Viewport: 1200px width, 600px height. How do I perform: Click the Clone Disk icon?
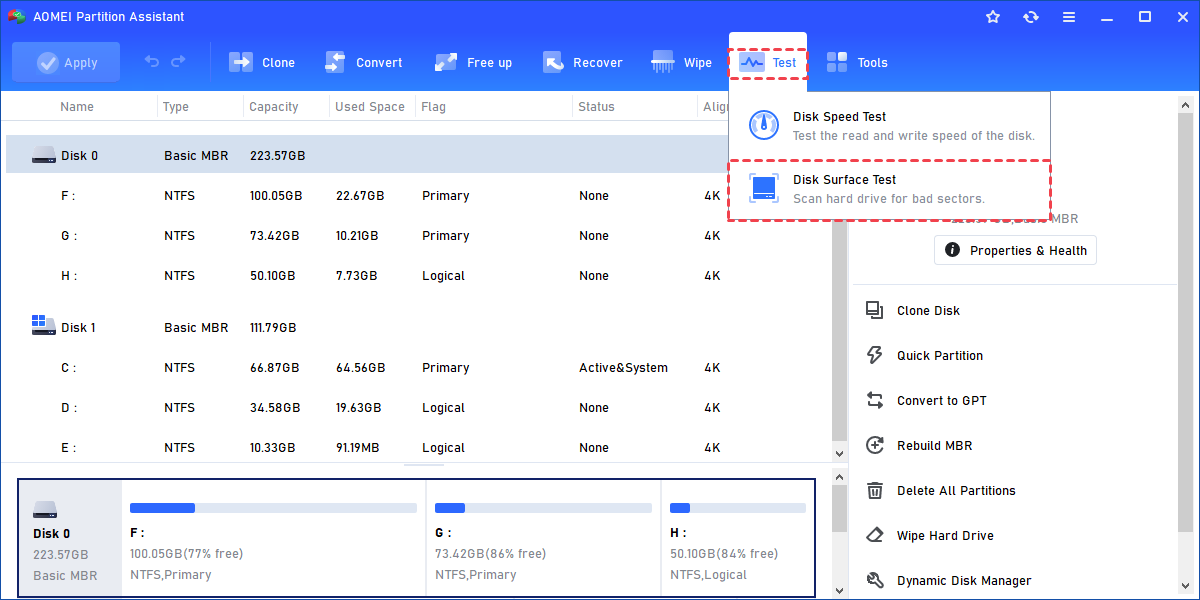875,310
